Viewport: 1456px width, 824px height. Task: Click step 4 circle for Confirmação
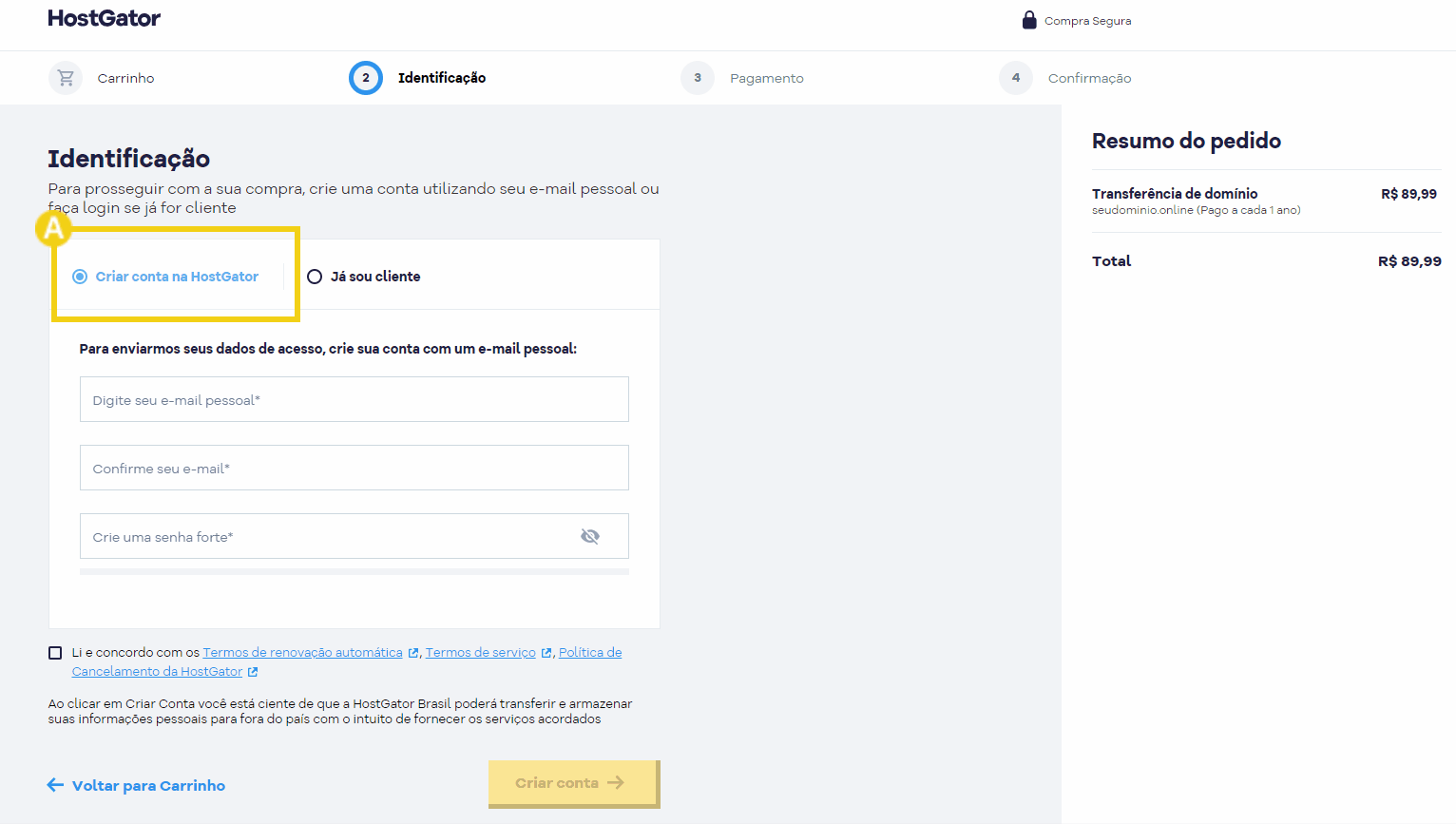point(1016,78)
